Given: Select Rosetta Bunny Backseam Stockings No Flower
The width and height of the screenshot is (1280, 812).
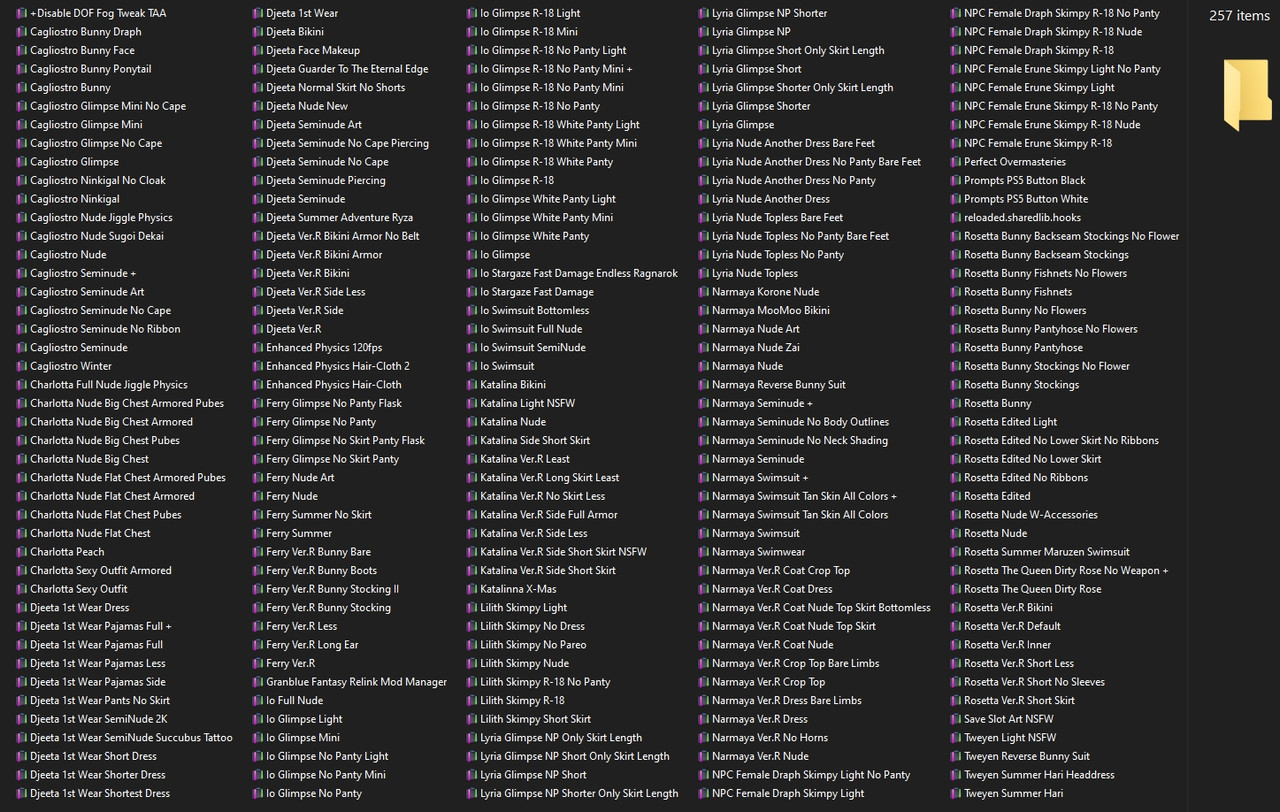Looking at the screenshot, I should [1072, 236].
